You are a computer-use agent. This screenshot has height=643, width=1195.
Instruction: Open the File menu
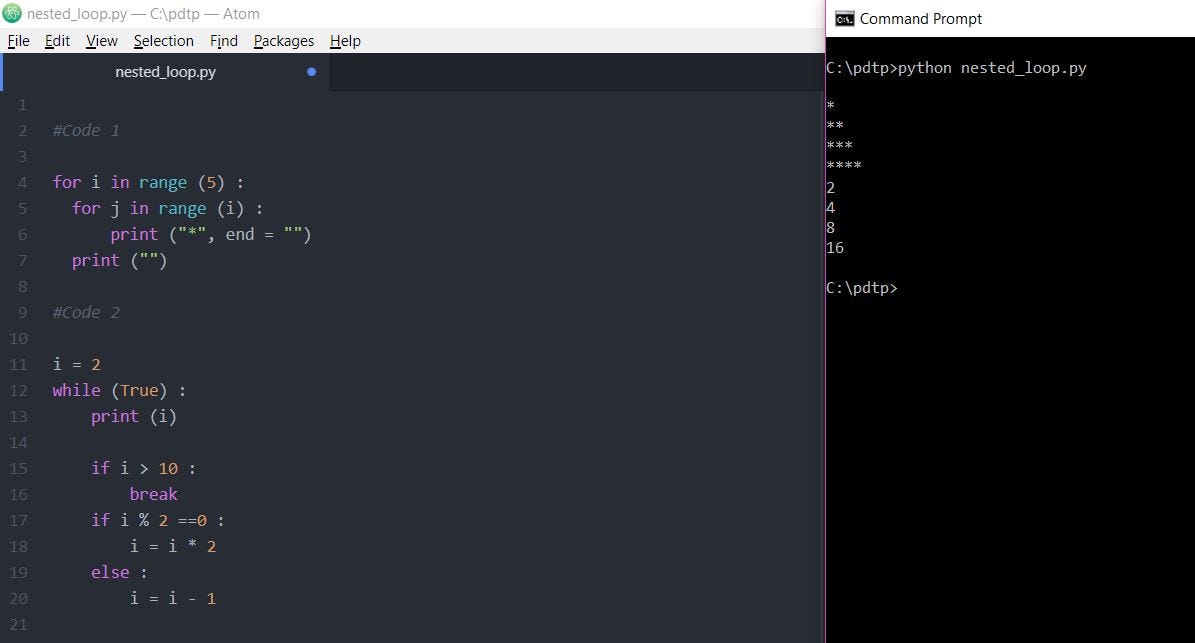18,41
